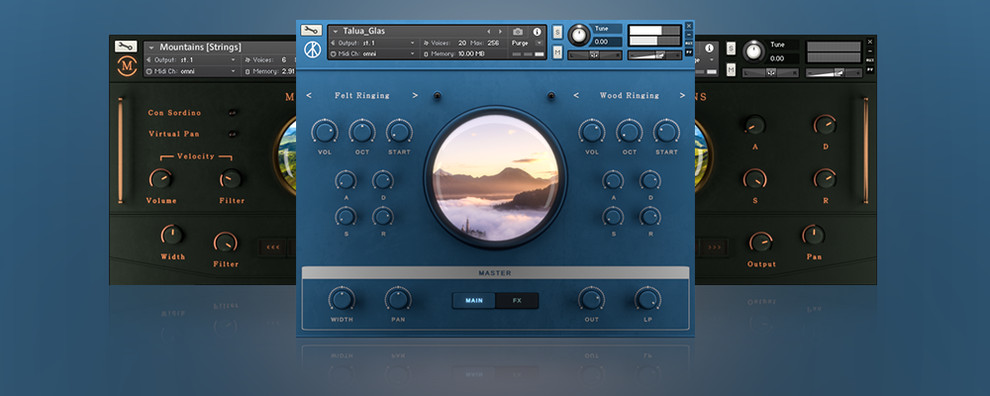The image size is (990, 396).
Task: Click the Velocity Filter knob in Mountains
Action: click(x=231, y=179)
